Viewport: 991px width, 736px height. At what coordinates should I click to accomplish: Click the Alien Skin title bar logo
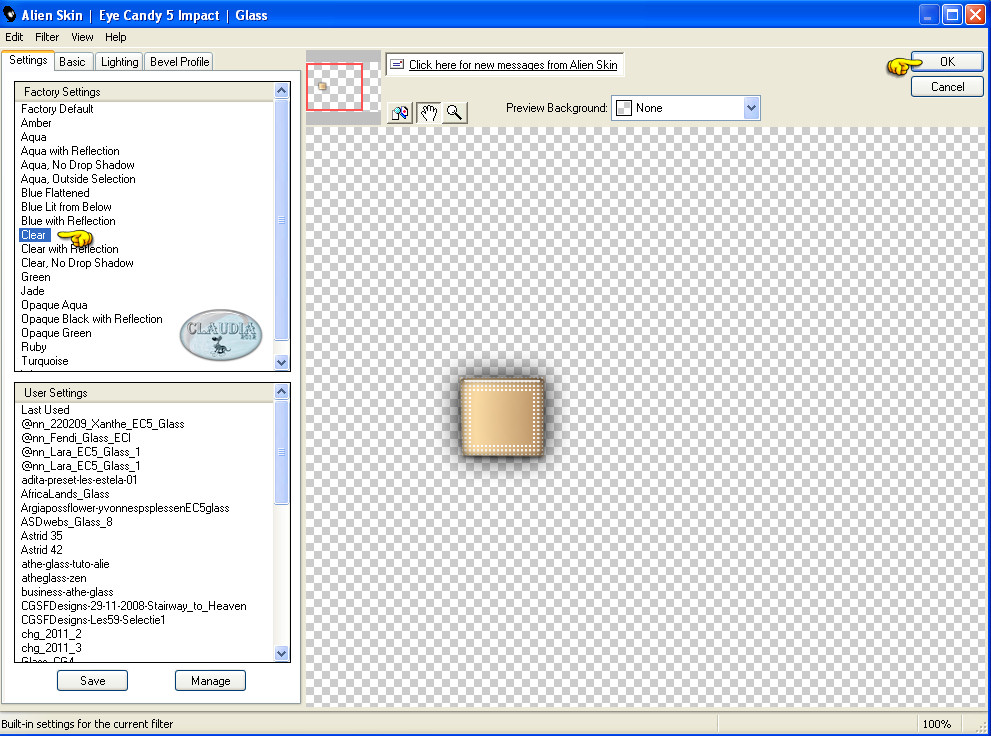click(x=9, y=14)
